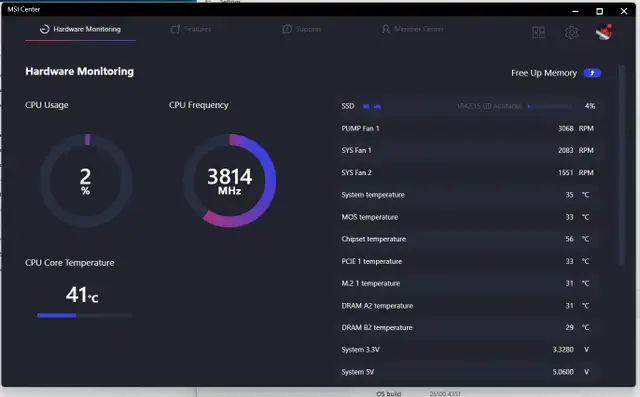Click the CPU Usage label

47,105
